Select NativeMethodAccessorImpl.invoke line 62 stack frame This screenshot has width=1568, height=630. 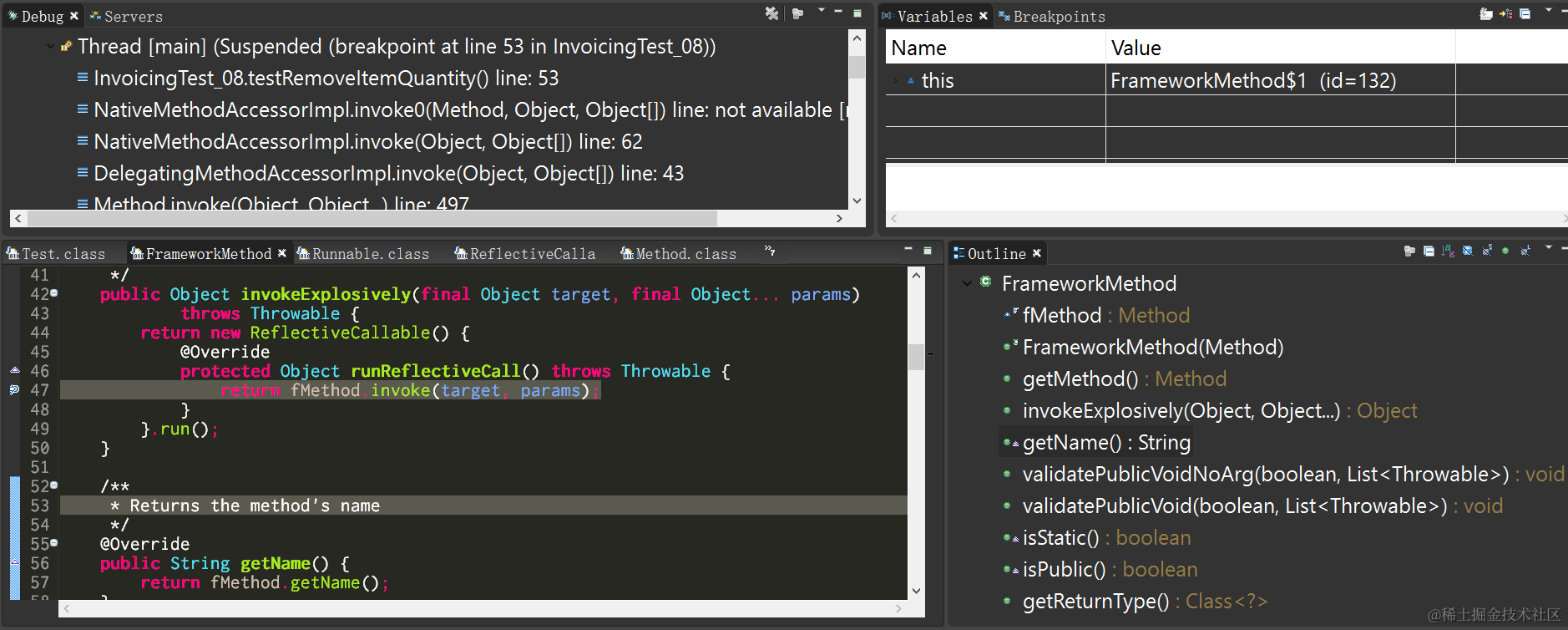click(368, 142)
